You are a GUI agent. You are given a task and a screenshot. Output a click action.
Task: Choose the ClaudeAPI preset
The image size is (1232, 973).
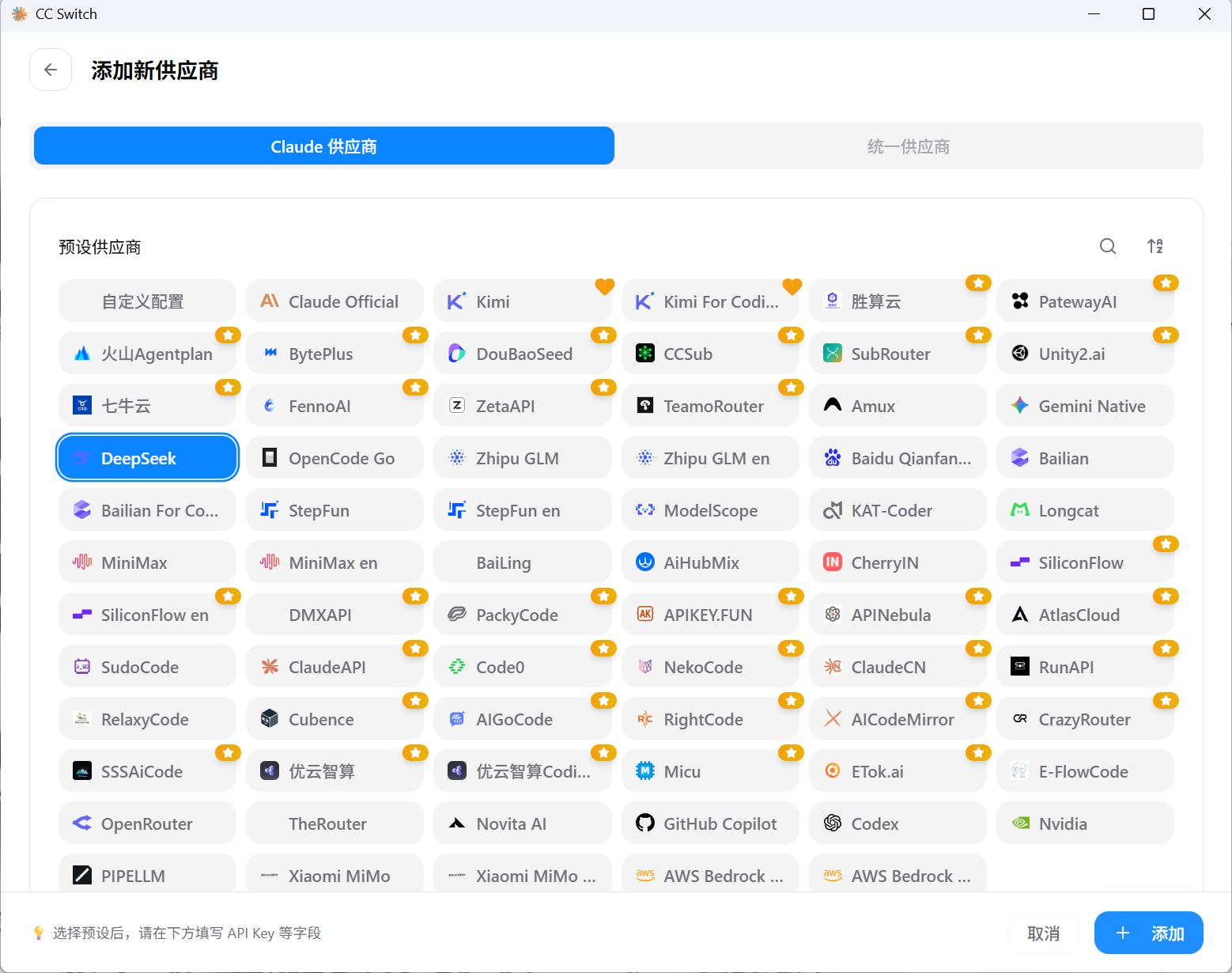click(x=335, y=667)
